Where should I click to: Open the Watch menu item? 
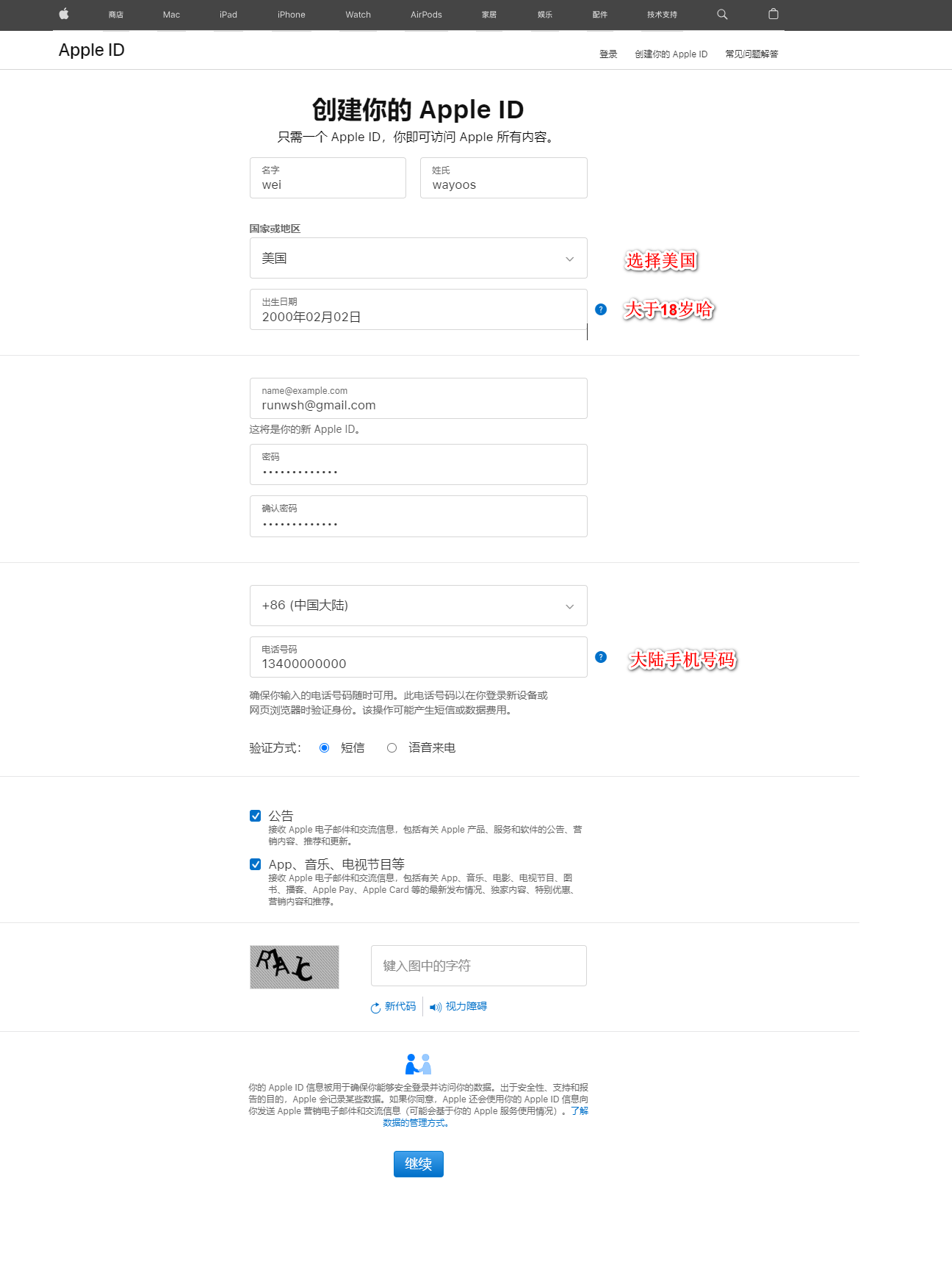click(358, 15)
